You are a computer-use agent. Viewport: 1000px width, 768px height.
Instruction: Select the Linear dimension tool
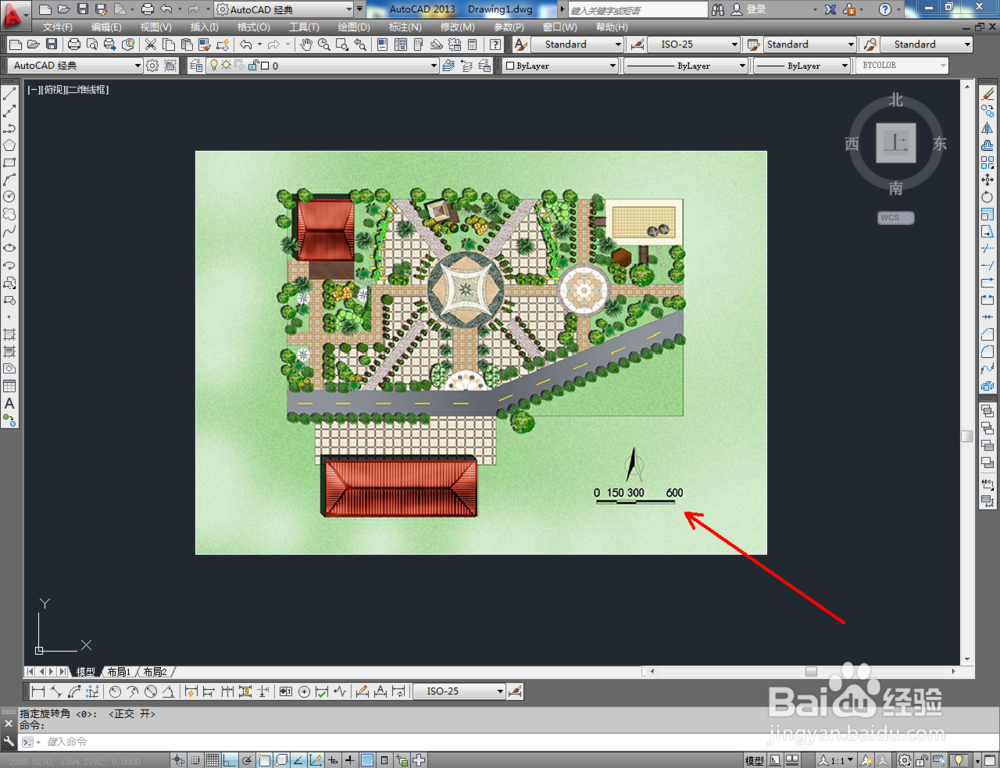(38, 691)
